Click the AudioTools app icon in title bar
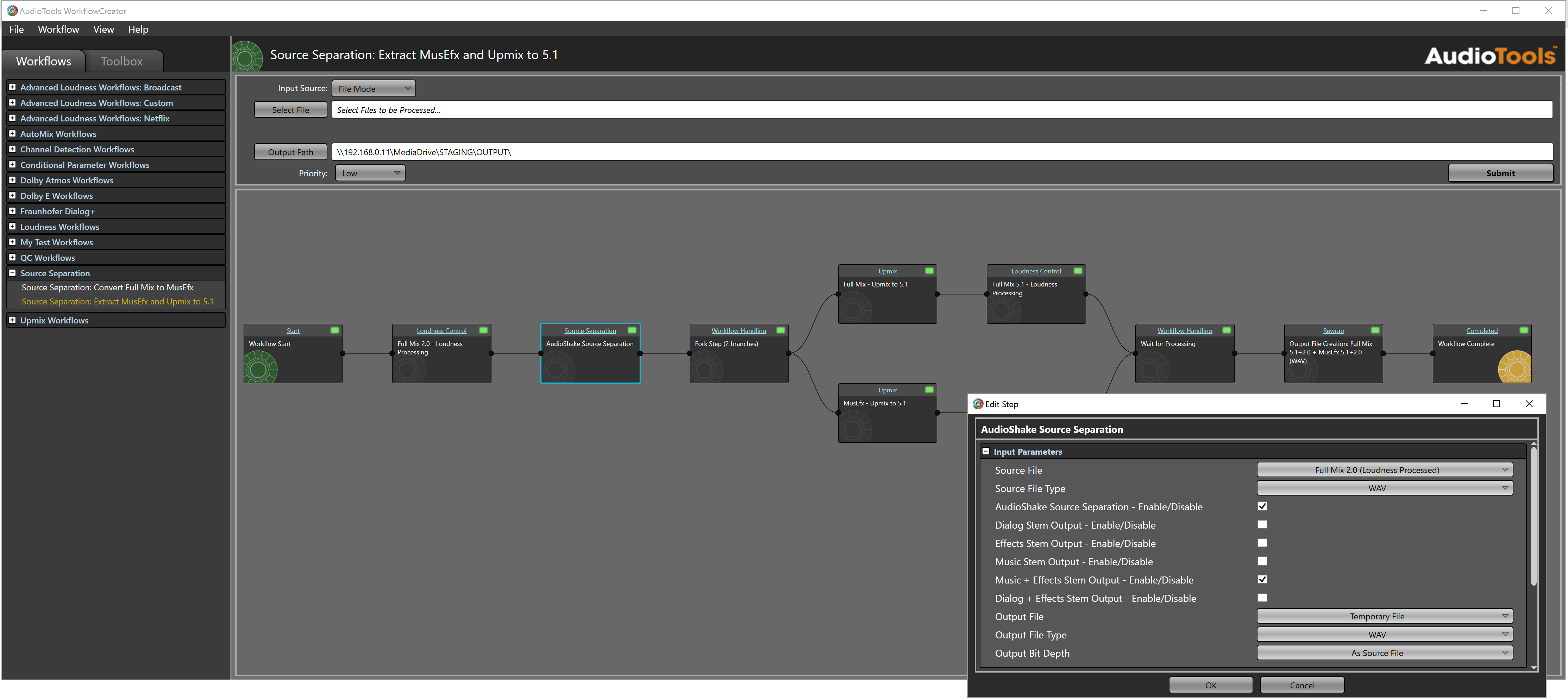 [12, 11]
